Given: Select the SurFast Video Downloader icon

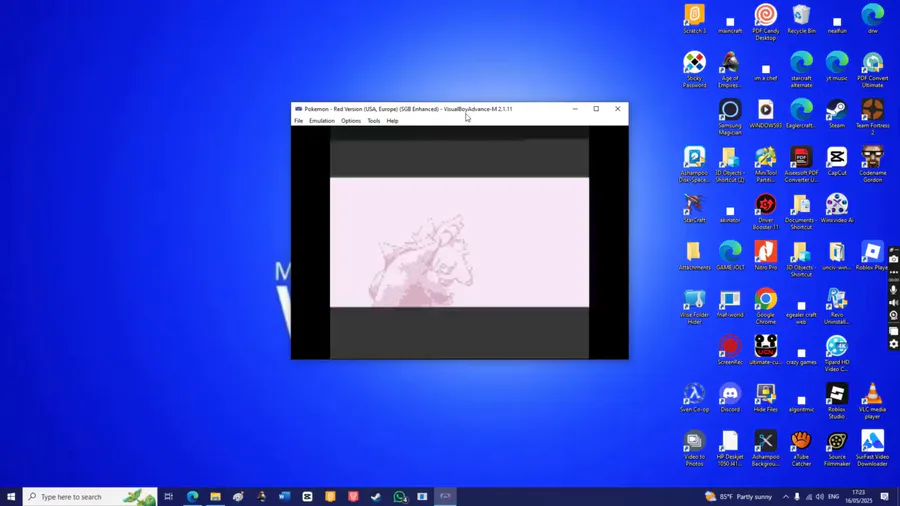Looking at the screenshot, I should pos(872,449).
